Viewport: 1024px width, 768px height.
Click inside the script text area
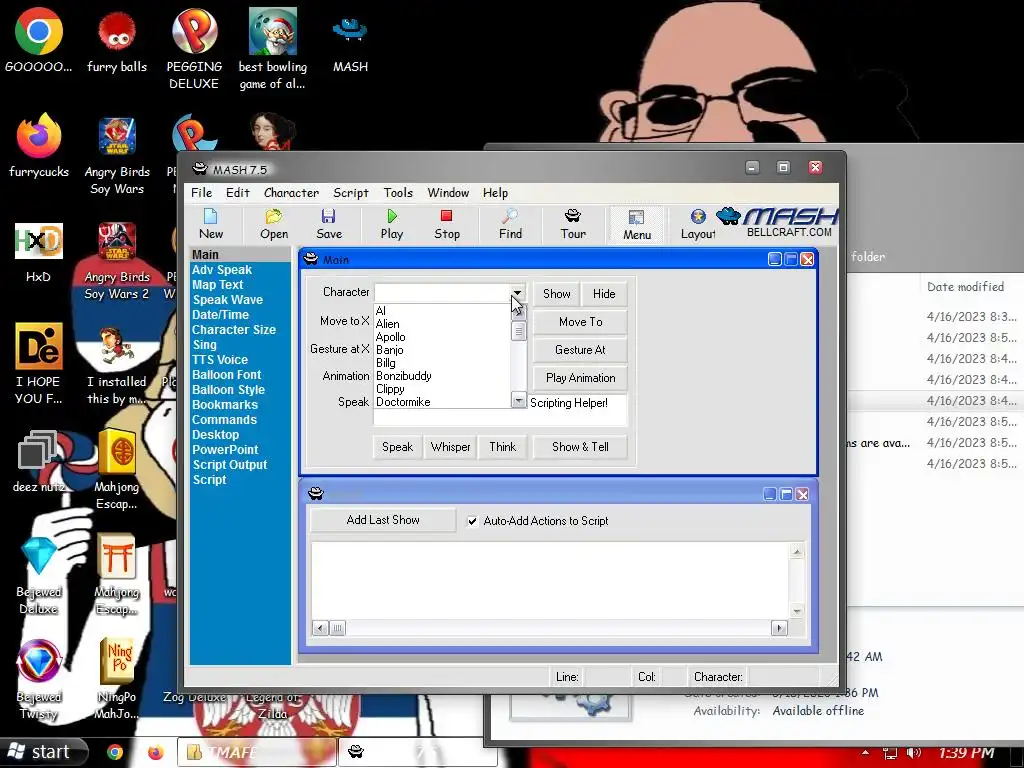[x=550, y=581]
